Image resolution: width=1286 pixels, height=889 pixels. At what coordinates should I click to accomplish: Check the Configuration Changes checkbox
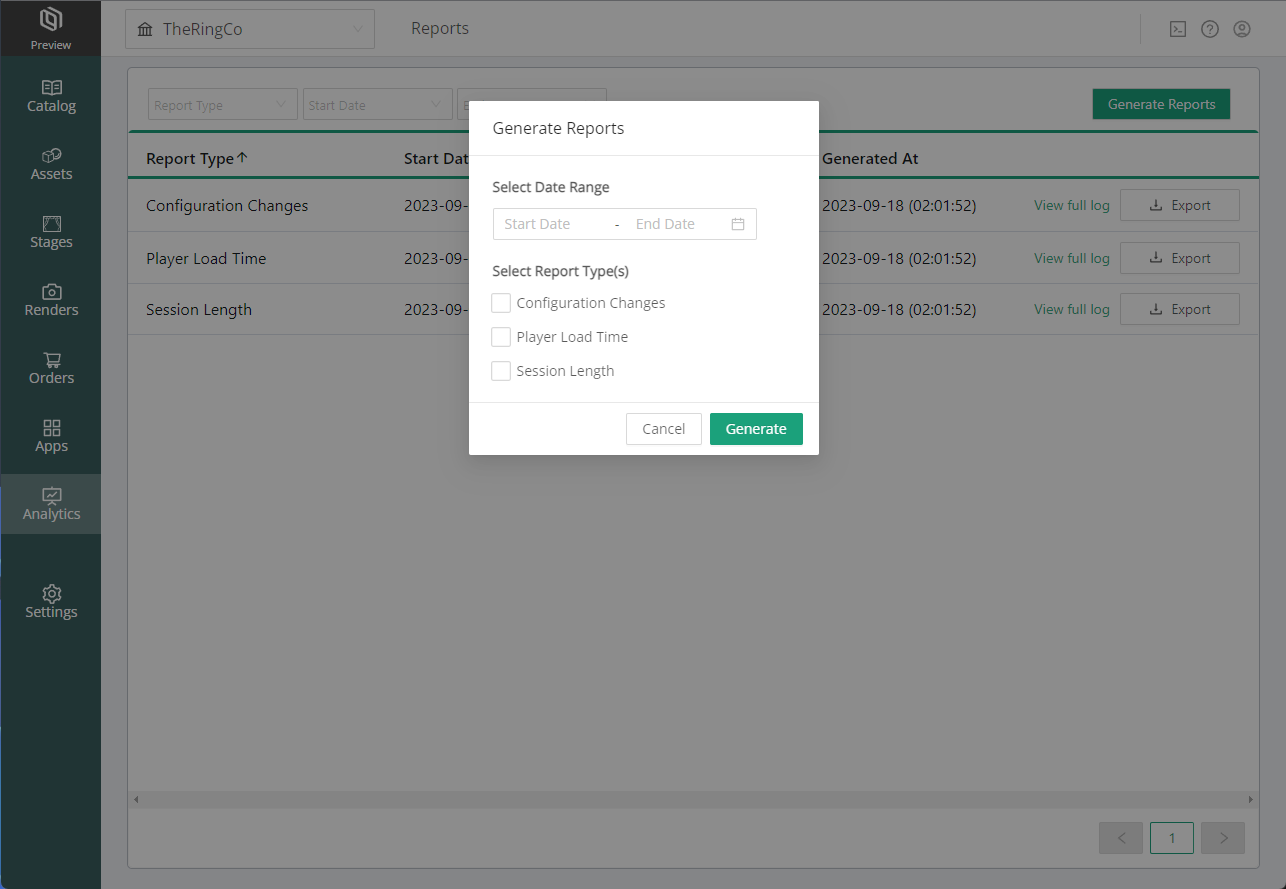(x=501, y=303)
